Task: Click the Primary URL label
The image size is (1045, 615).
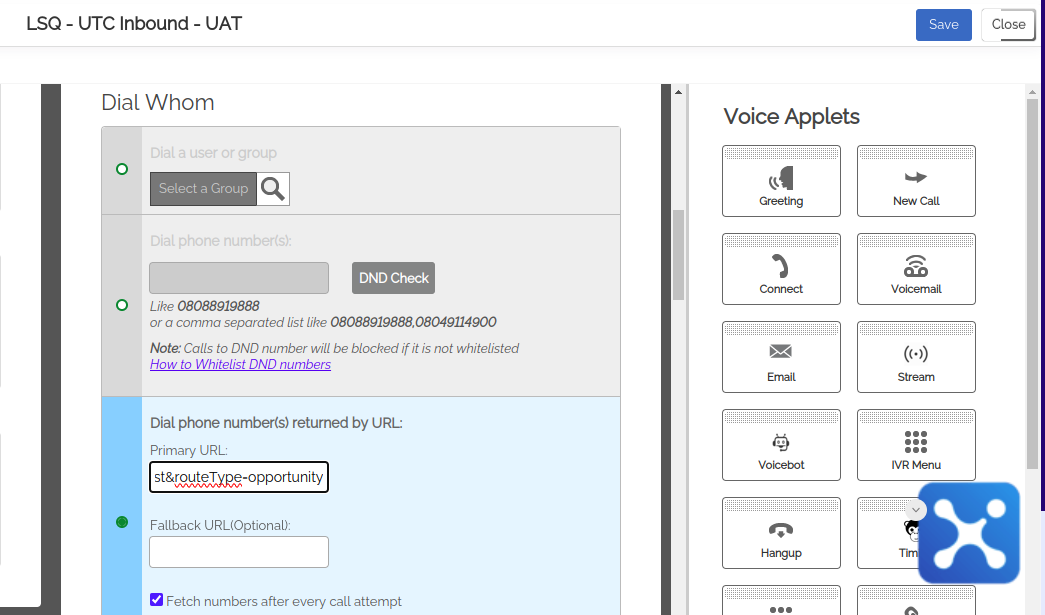Action: [189, 450]
